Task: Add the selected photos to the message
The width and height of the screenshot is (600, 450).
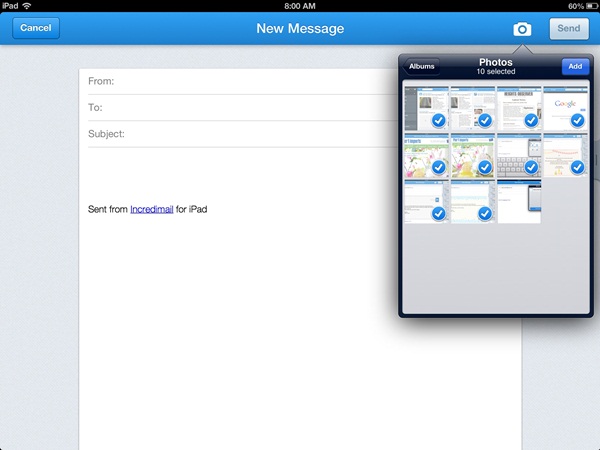Action: (x=574, y=66)
